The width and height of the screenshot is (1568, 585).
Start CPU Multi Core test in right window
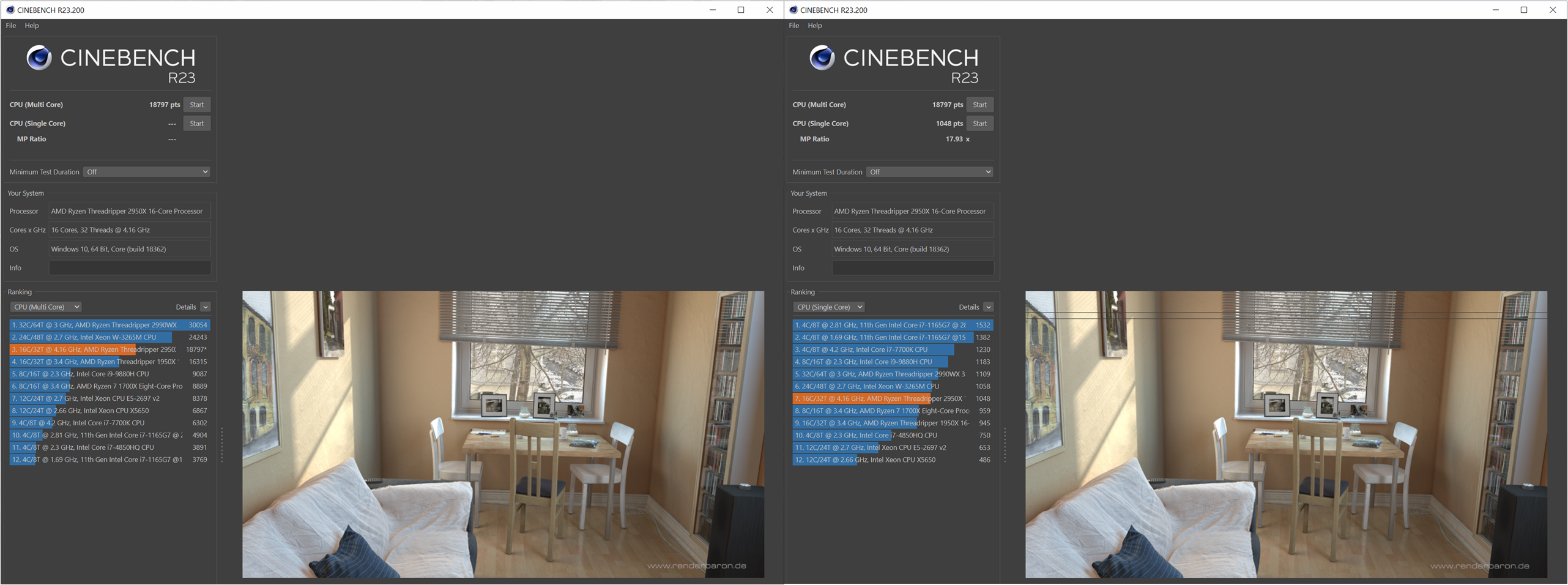tap(980, 105)
